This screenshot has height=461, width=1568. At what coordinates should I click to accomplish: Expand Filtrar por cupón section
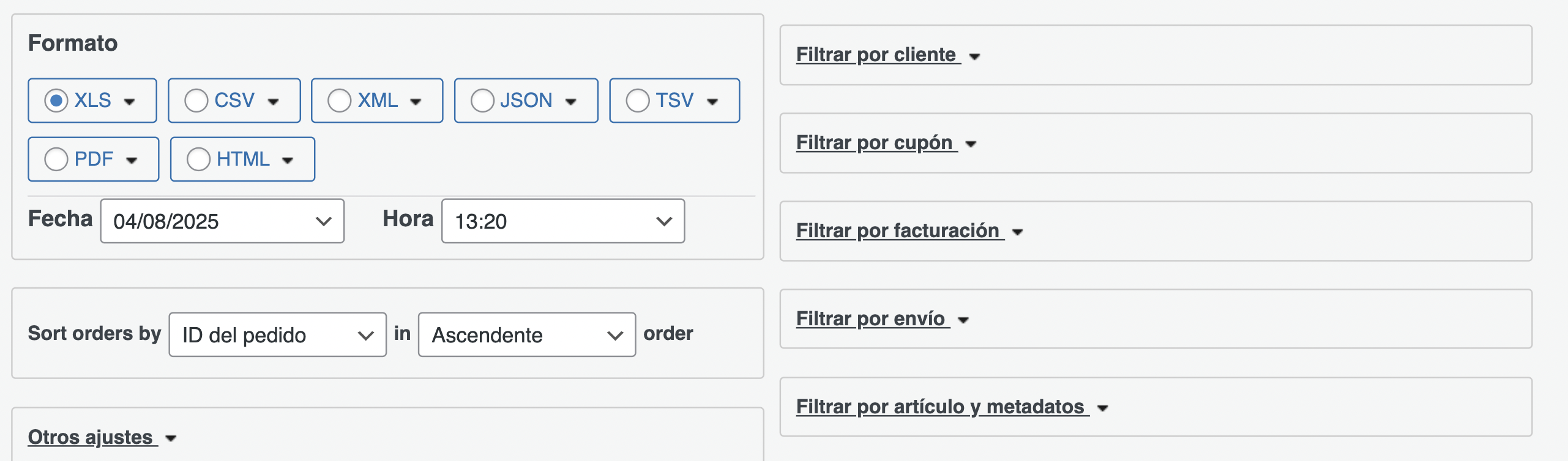pyautogui.click(x=886, y=143)
